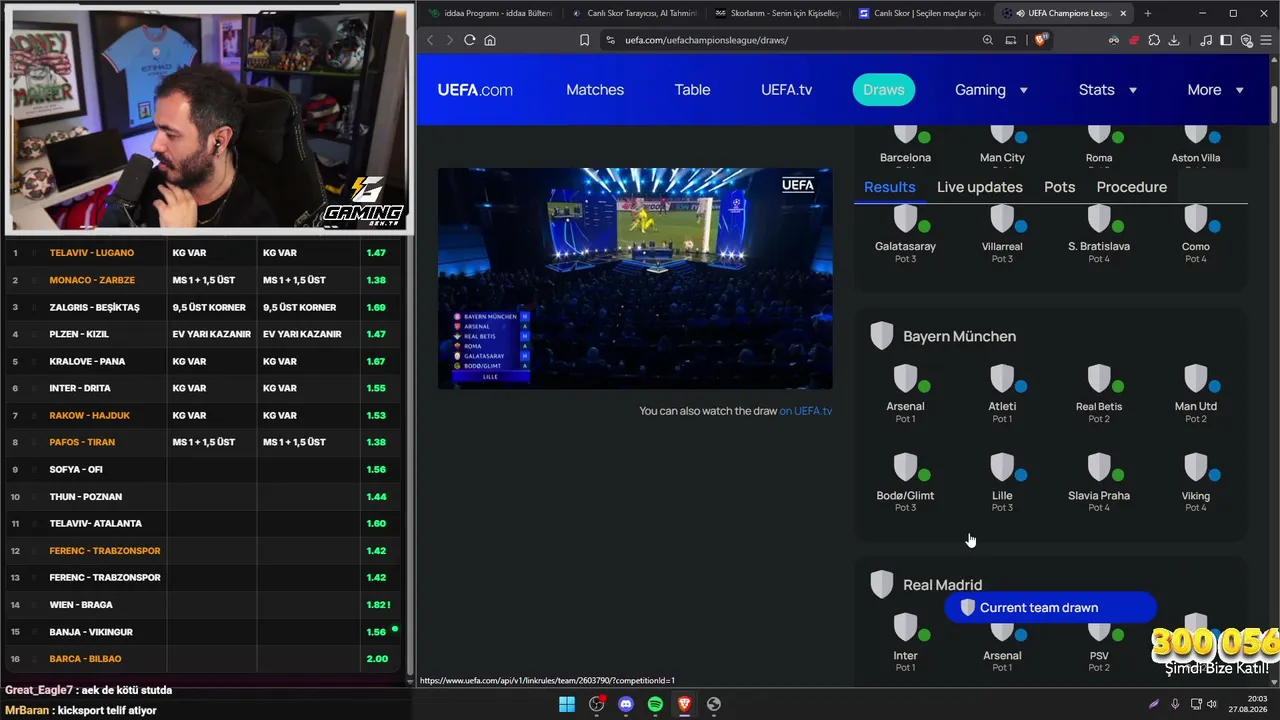Switch to Canlı Skor Seçilen maçlar tab
Viewport: 1280px width, 720px height.
click(922, 13)
